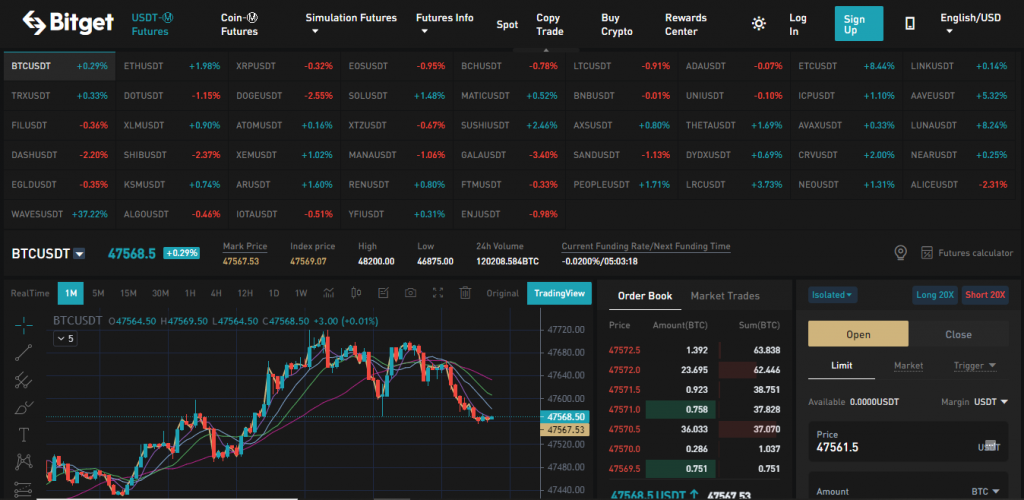Click the trash icon to clear drawings
Viewport: 1024px width, 500px height.
tap(465, 293)
